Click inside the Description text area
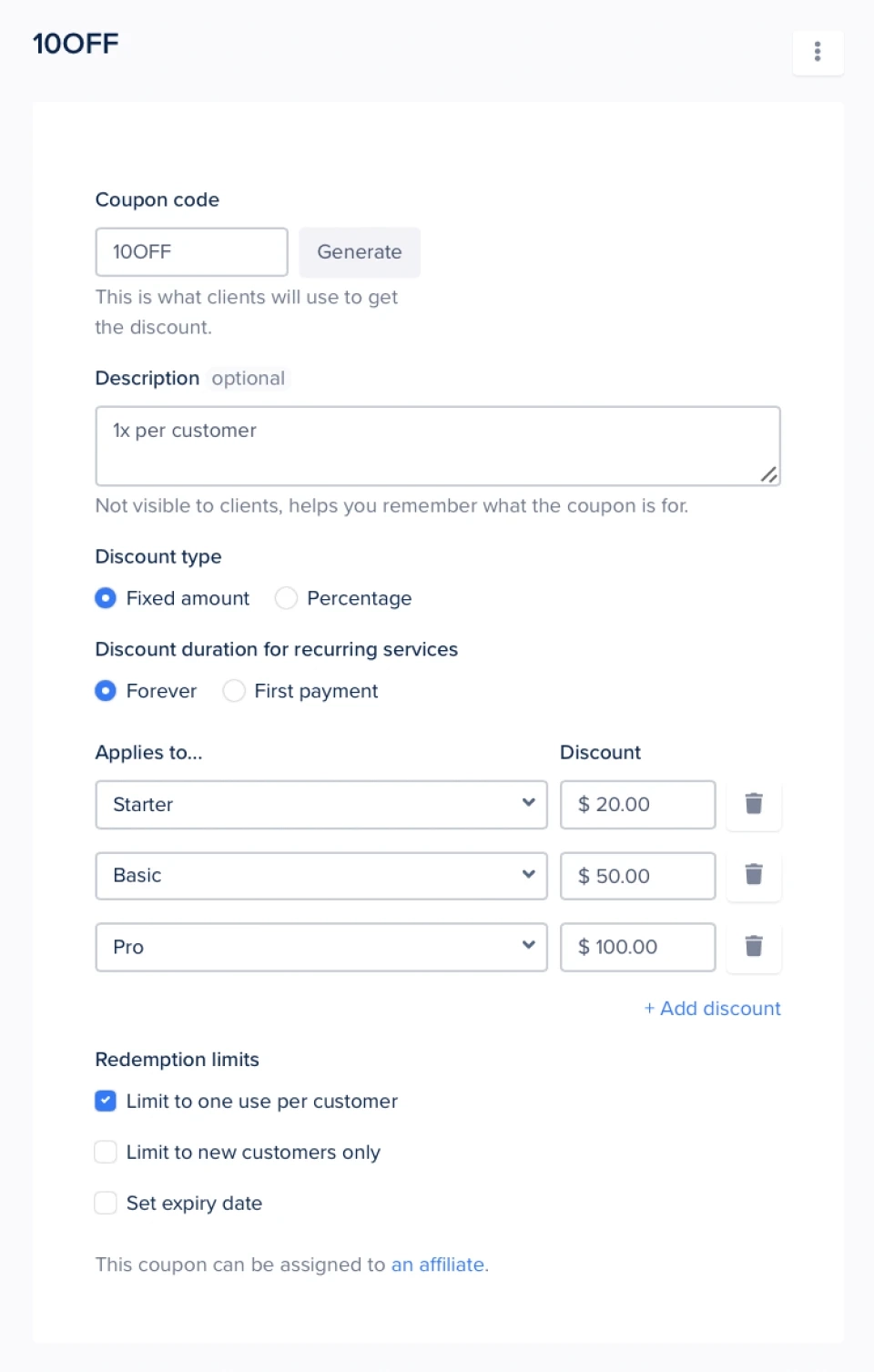The height and width of the screenshot is (1372, 874). point(437,445)
